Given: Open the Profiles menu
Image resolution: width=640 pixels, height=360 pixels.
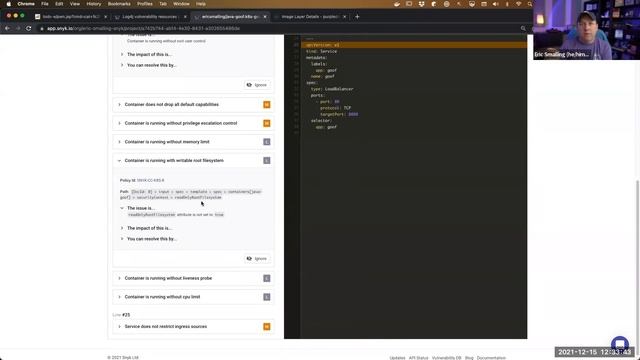Looking at the screenshot, I should [144, 4].
